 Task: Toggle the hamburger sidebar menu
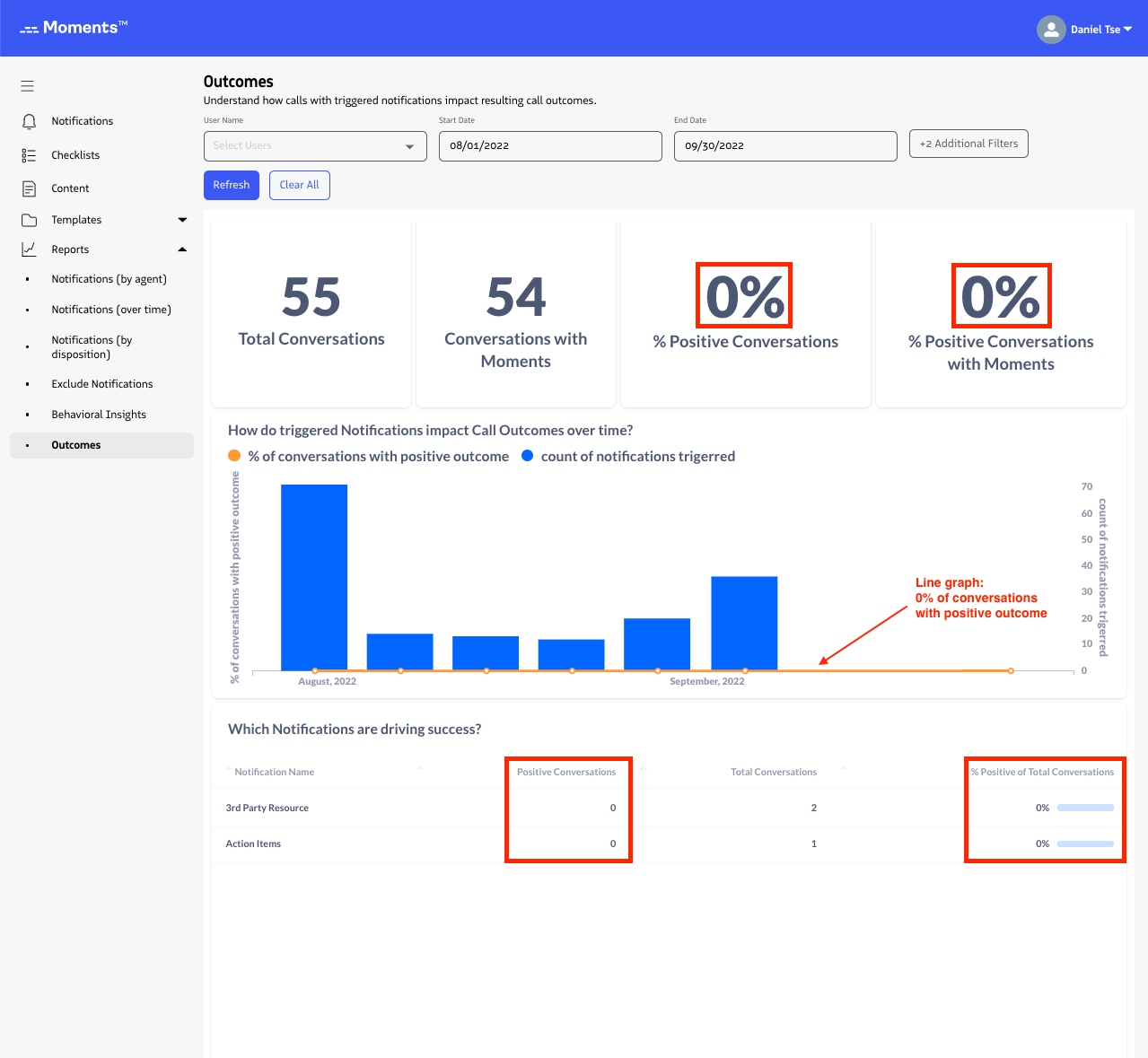[x=28, y=86]
